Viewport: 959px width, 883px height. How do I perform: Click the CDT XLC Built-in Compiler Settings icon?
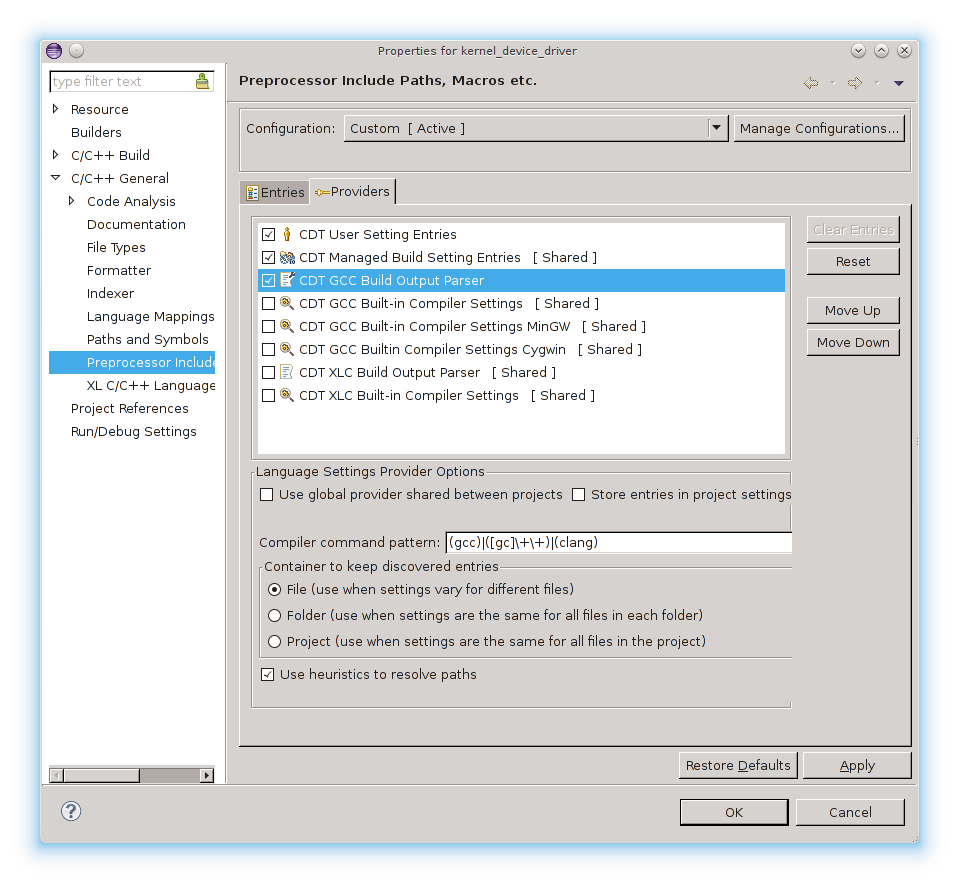[x=287, y=395]
